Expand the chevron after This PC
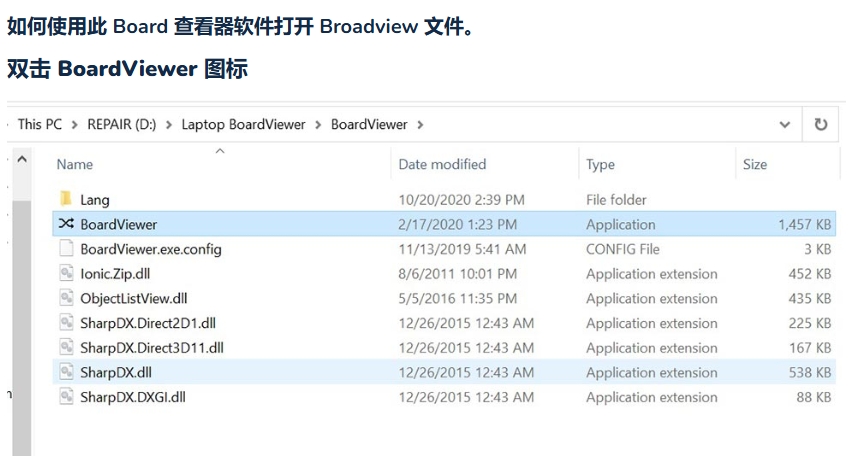 [x=75, y=125]
